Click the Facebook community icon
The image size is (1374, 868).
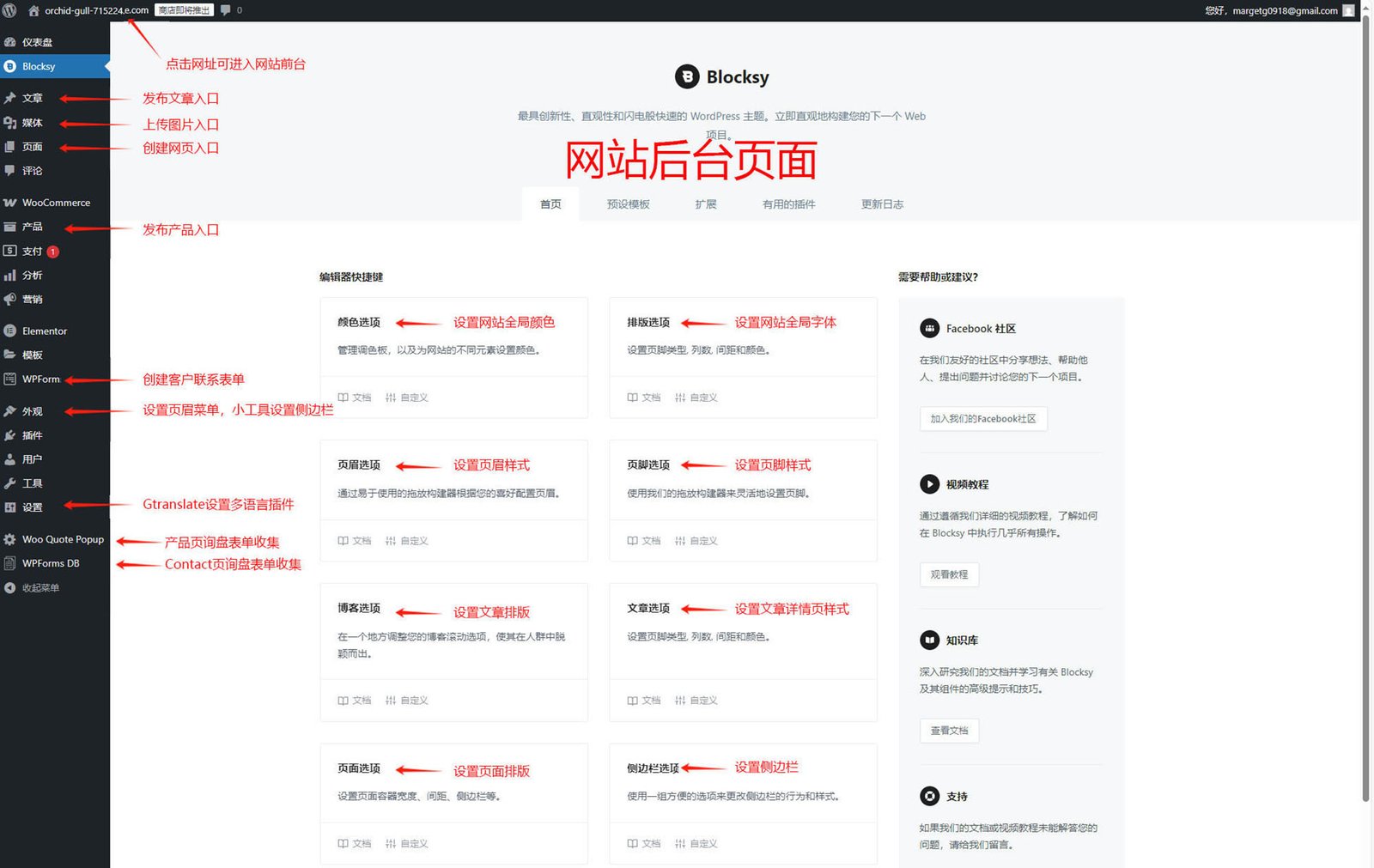929,328
